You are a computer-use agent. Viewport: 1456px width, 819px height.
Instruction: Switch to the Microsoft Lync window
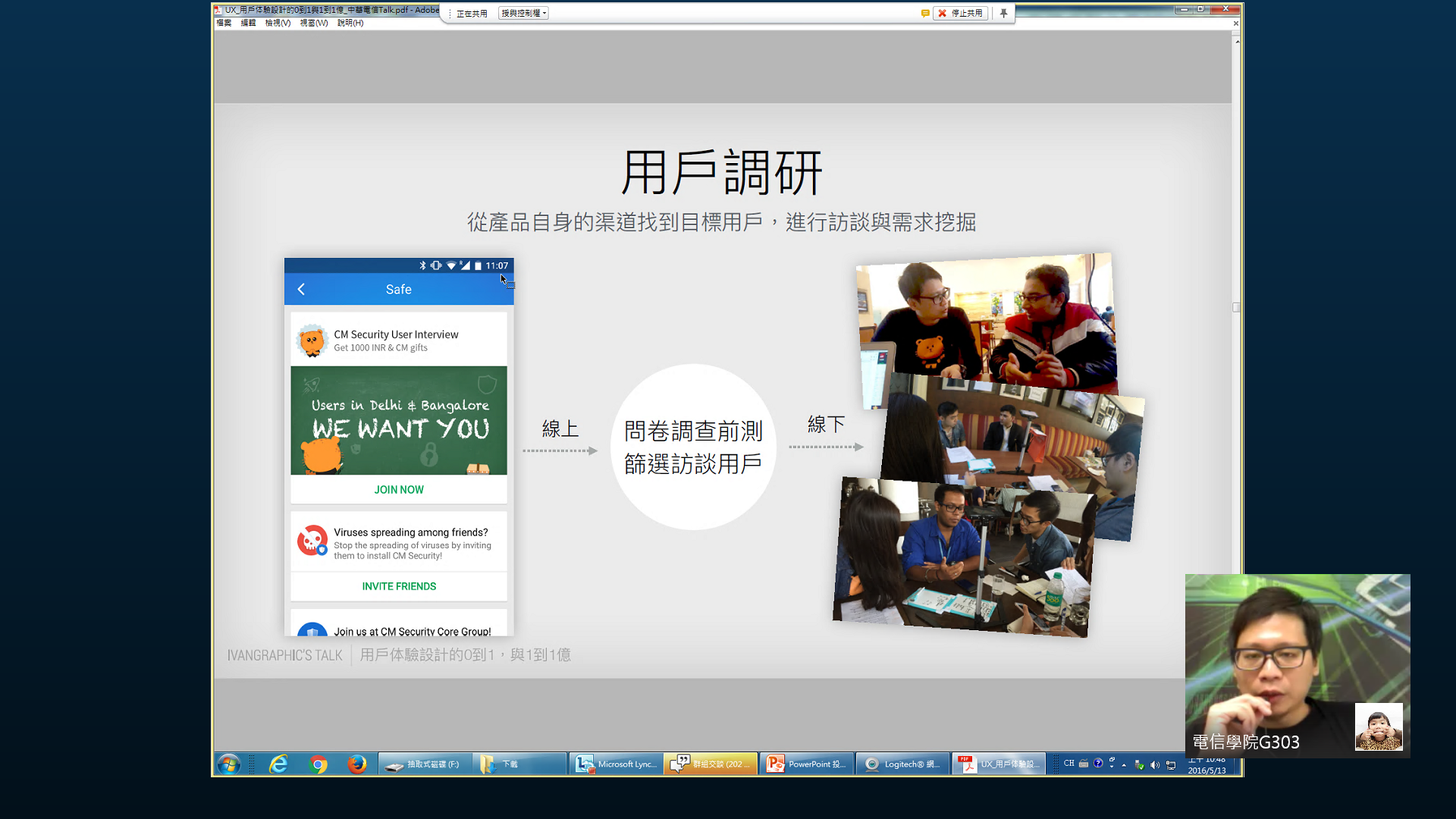click(x=616, y=764)
